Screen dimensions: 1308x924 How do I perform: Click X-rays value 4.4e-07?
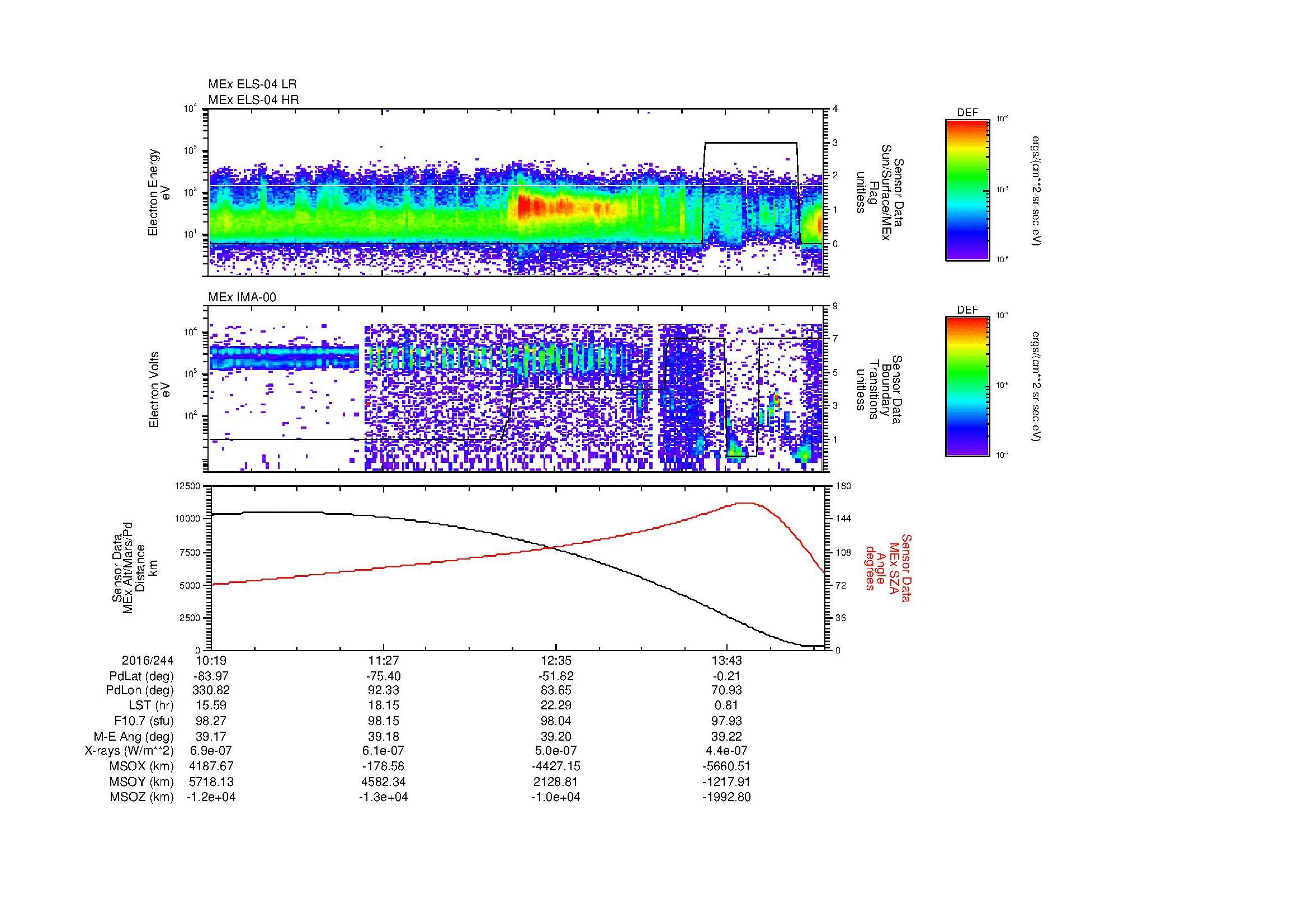coord(726,751)
